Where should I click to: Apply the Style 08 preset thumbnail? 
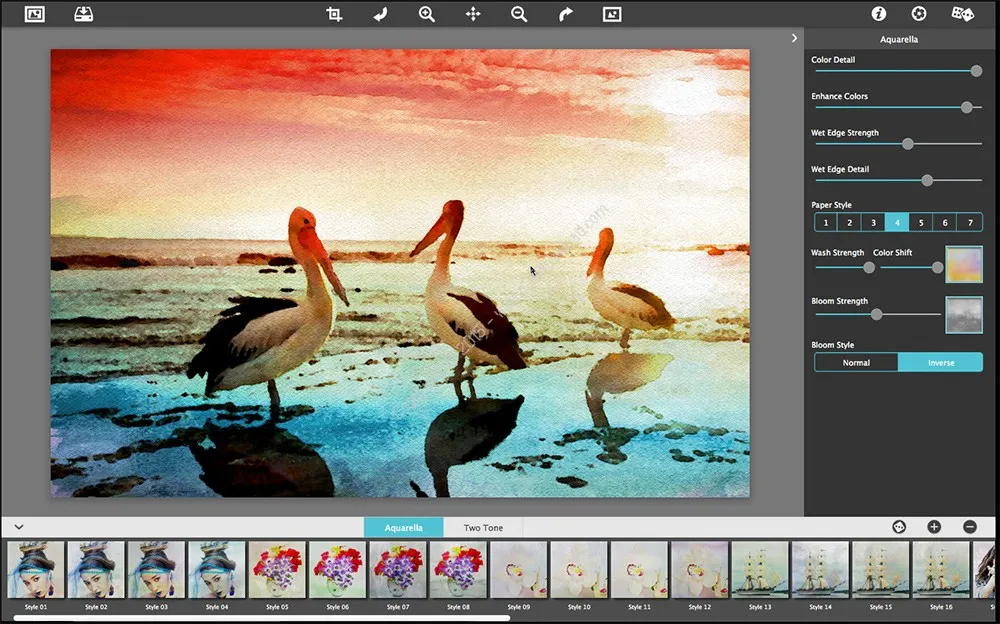459,570
